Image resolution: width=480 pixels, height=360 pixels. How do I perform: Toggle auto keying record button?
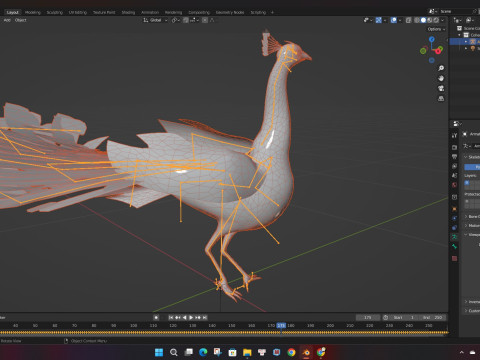(x=156, y=318)
